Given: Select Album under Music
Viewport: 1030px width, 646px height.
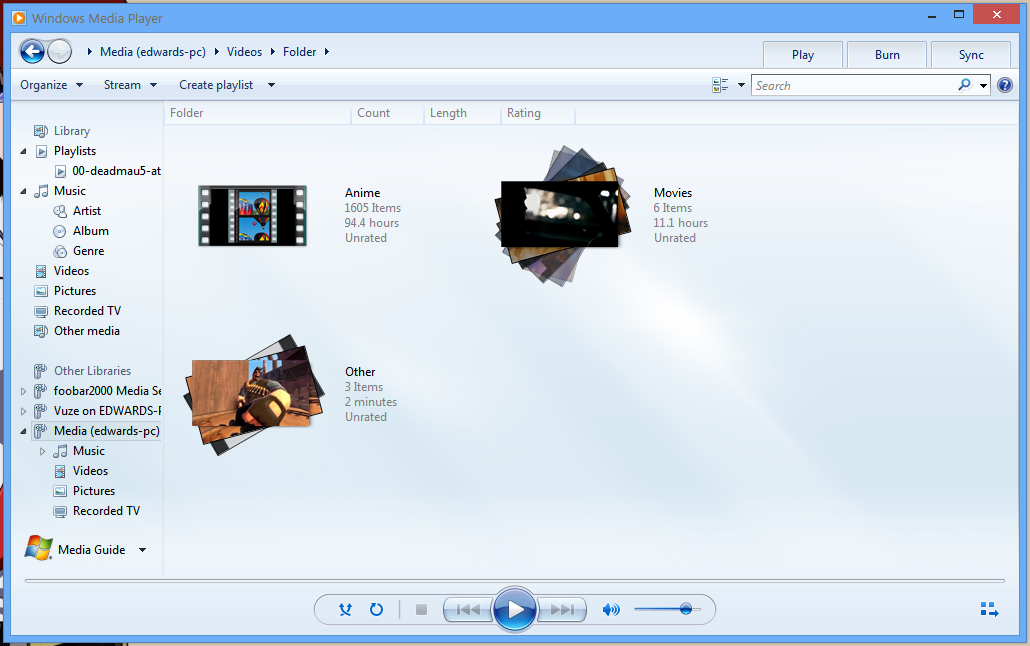Looking at the screenshot, I should pyautogui.click(x=91, y=231).
